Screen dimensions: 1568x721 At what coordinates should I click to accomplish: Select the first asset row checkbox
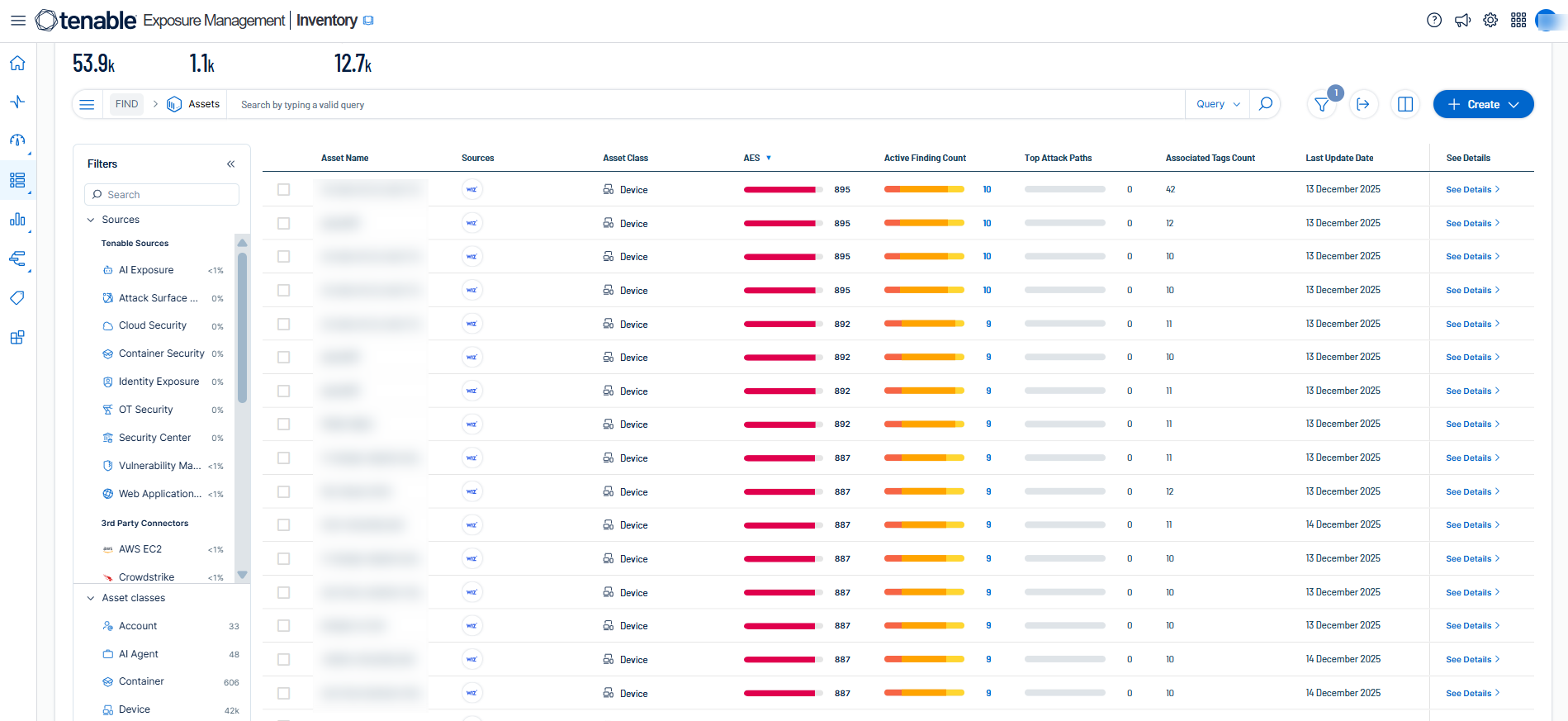(x=283, y=190)
